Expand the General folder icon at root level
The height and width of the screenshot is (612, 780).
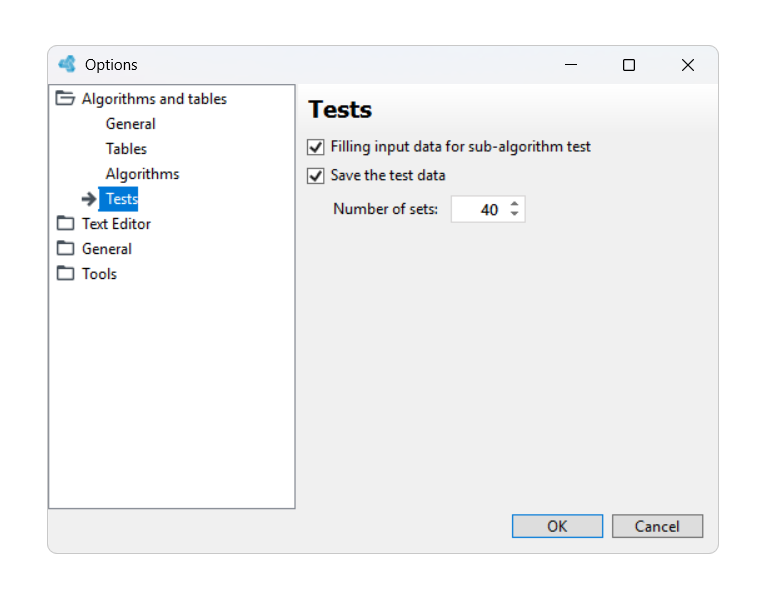click(65, 248)
